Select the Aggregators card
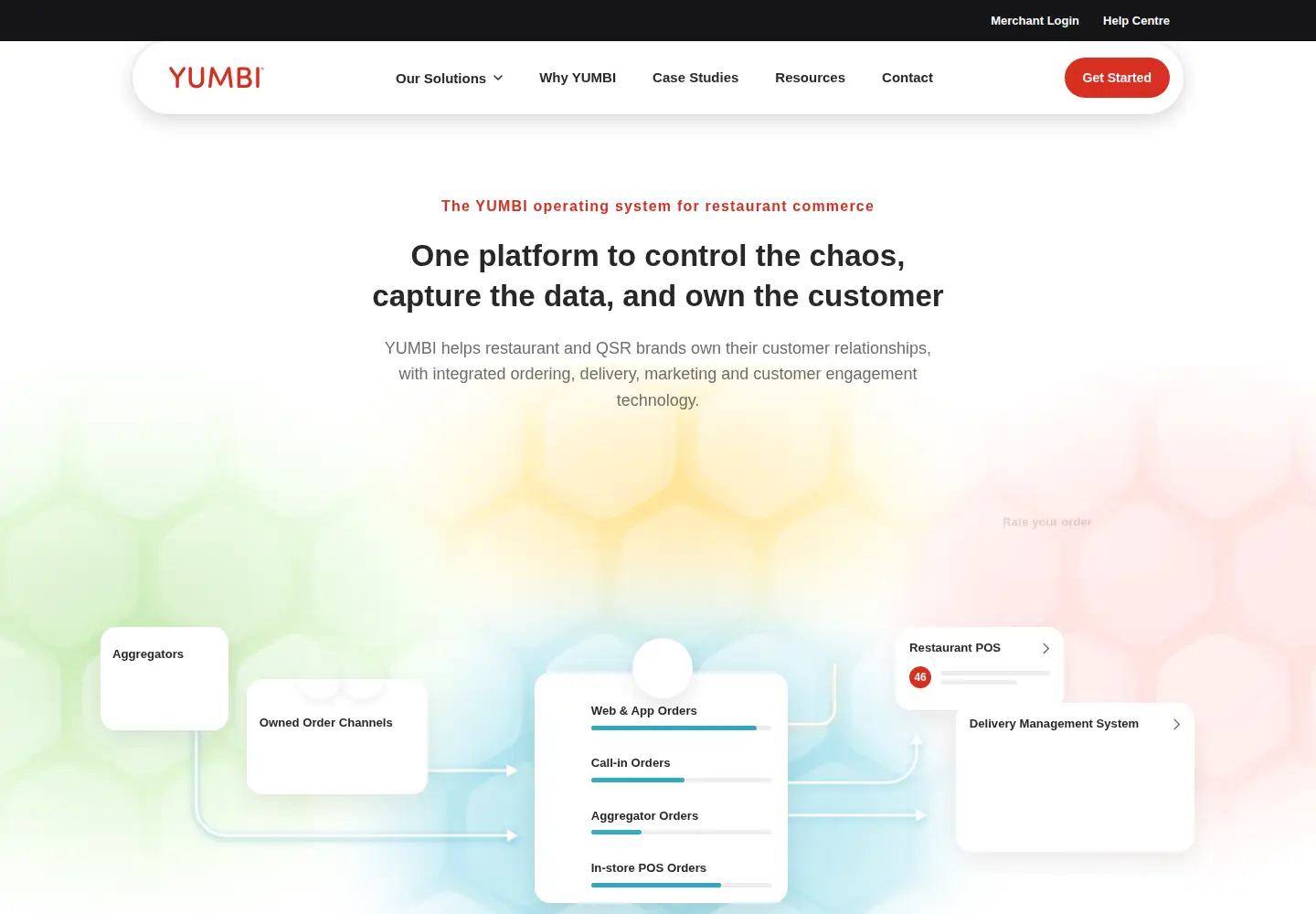 click(164, 678)
